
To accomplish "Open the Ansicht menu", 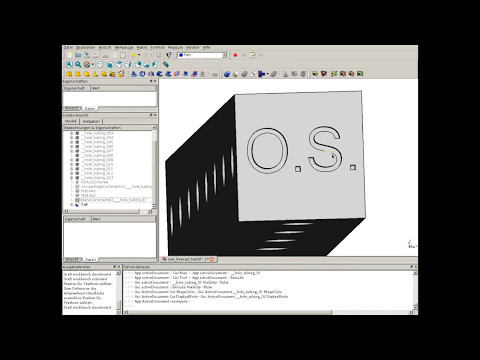I will point(105,48).
